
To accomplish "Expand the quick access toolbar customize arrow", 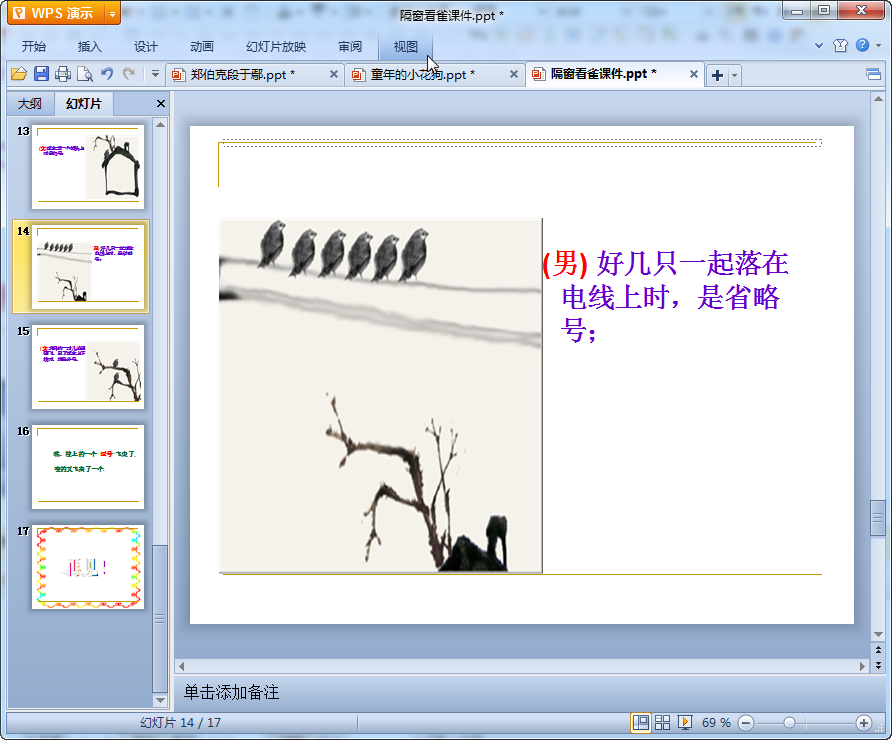I will pyautogui.click(x=155, y=74).
